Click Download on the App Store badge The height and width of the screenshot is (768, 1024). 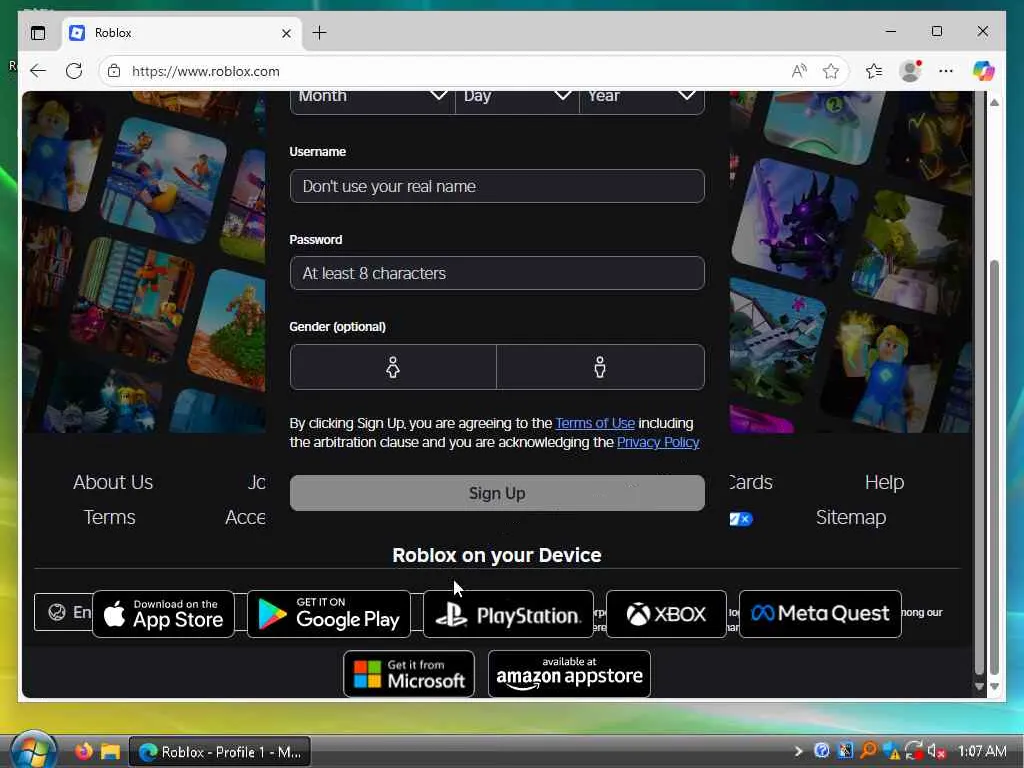(x=163, y=614)
